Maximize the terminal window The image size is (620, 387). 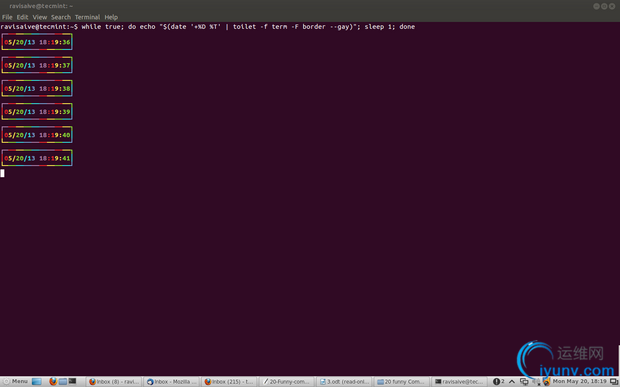point(604,6)
